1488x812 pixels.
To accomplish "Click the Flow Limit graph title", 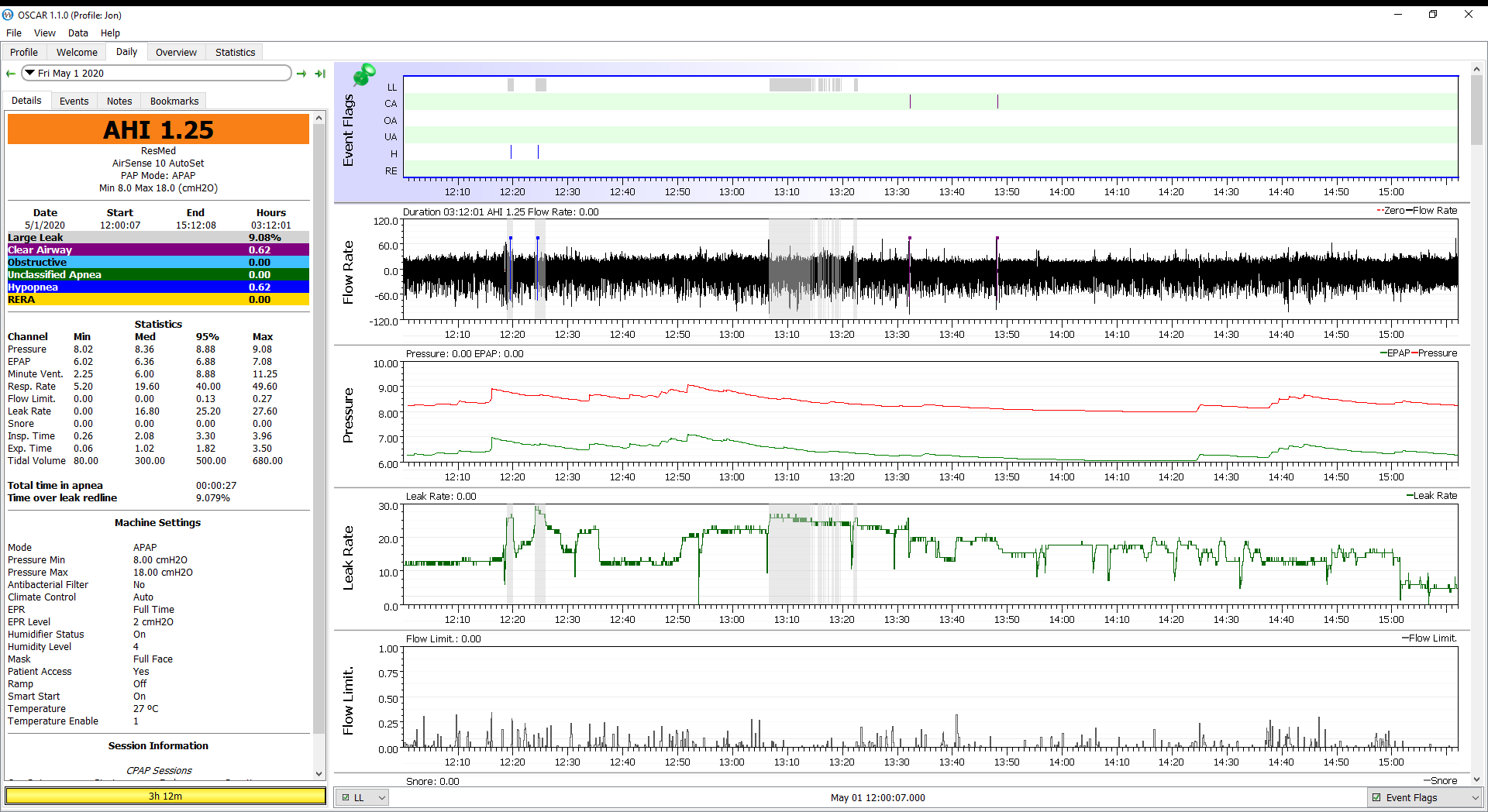I will tap(348, 700).
